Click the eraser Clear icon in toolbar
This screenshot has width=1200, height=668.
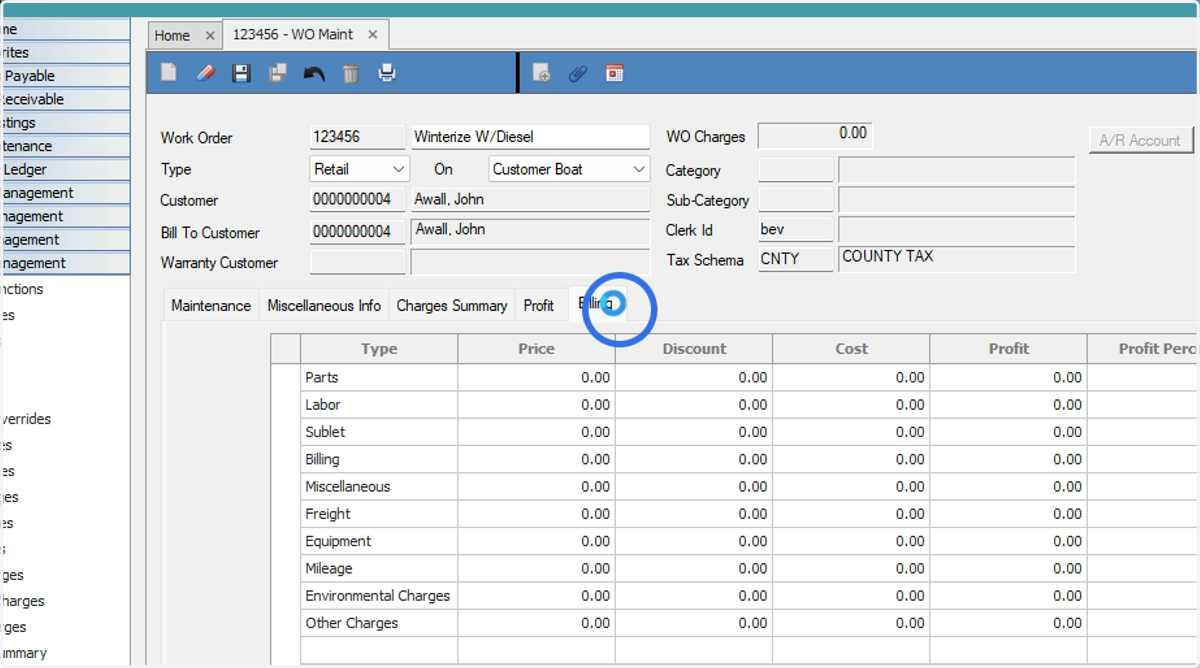(205, 73)
